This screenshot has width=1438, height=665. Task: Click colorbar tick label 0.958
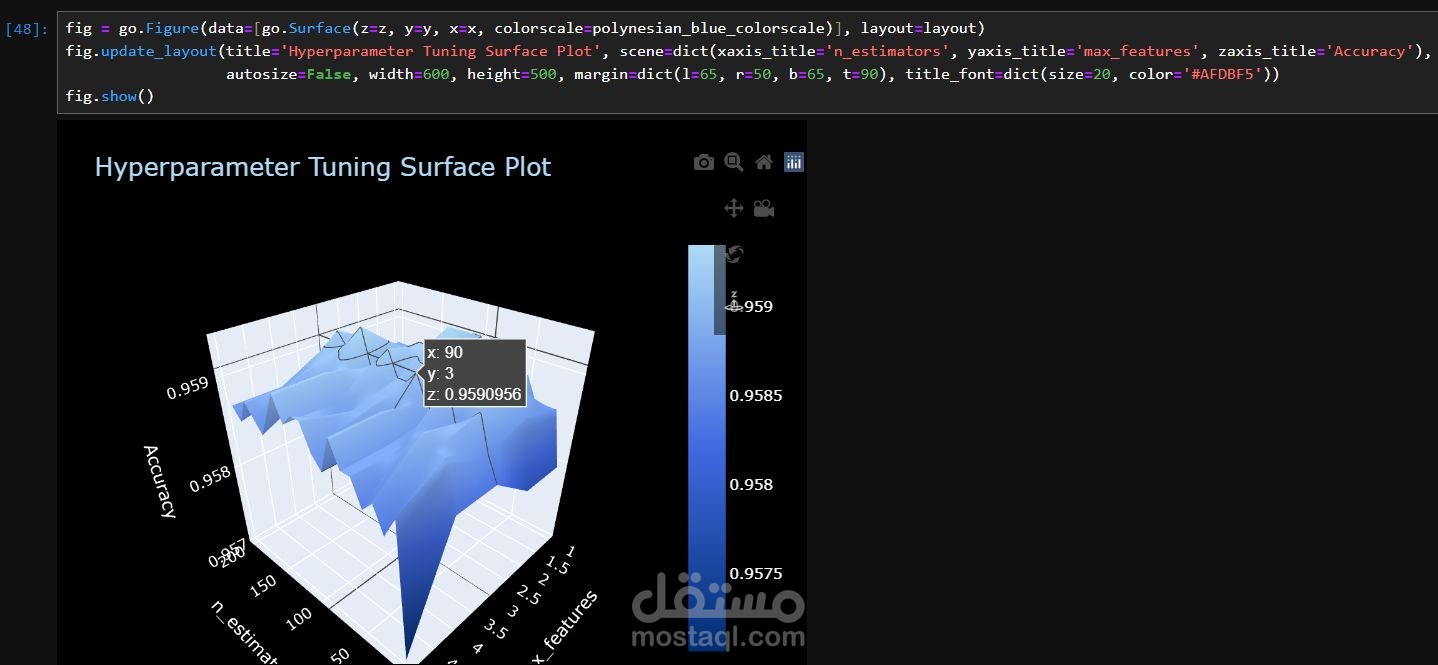751,484
